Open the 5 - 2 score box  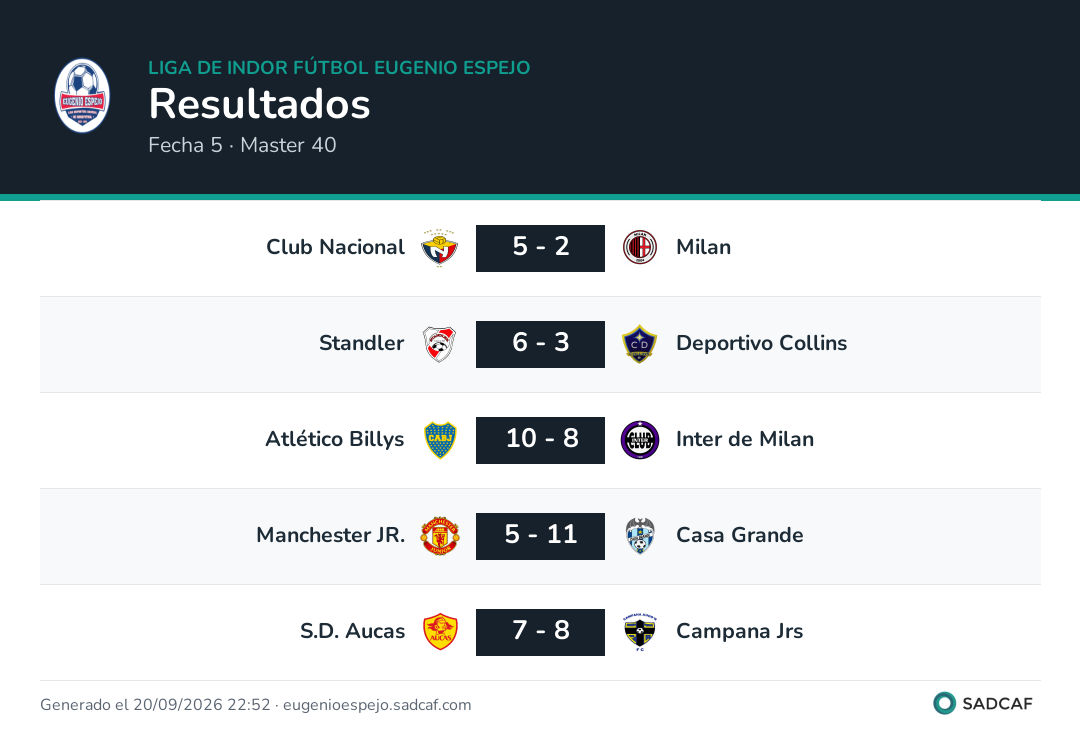(541, 248)
